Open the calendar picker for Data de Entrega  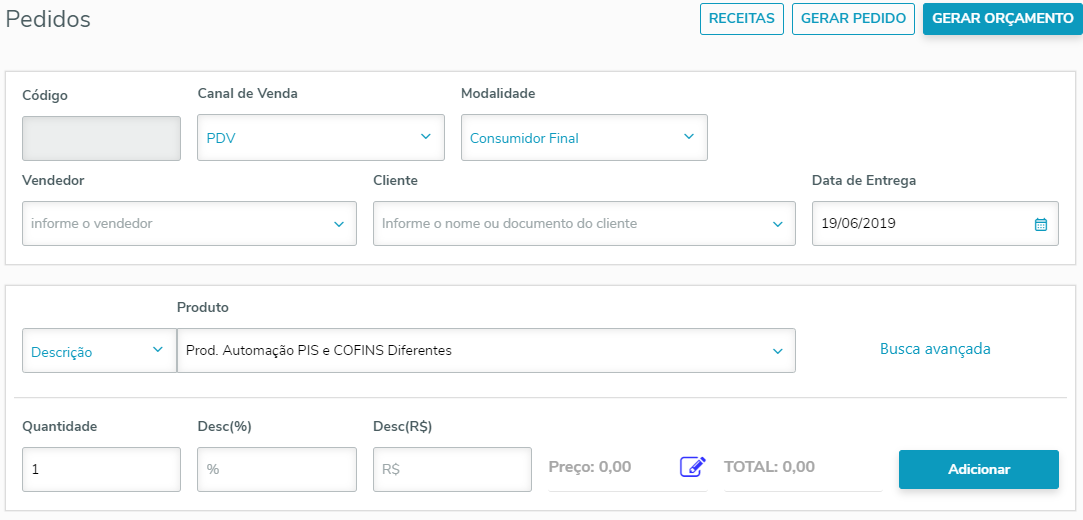1040,224
